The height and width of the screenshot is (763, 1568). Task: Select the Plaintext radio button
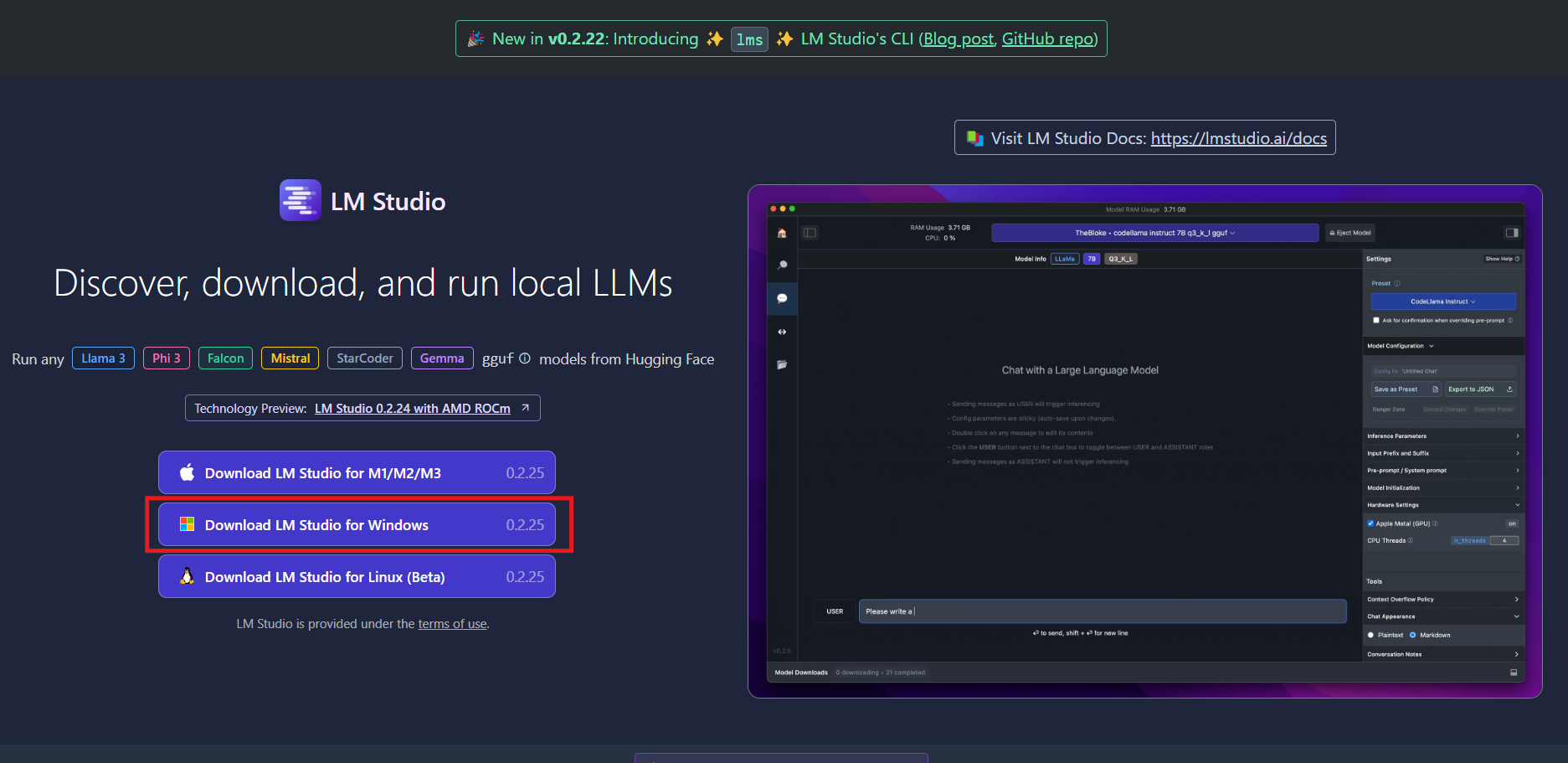(x=1370, y=635)
